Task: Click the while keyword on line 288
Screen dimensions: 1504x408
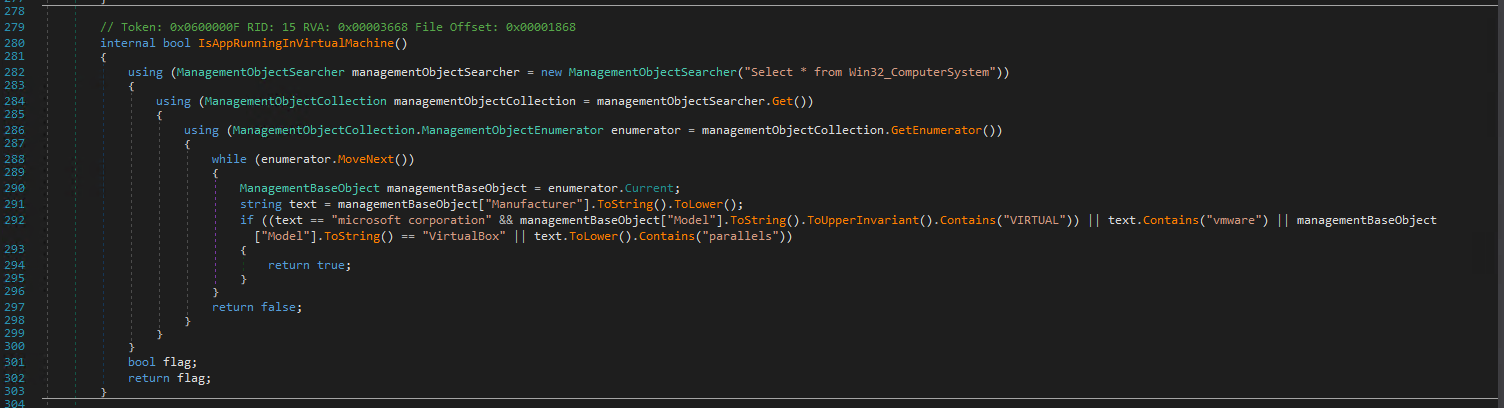Action: point(229,159)
